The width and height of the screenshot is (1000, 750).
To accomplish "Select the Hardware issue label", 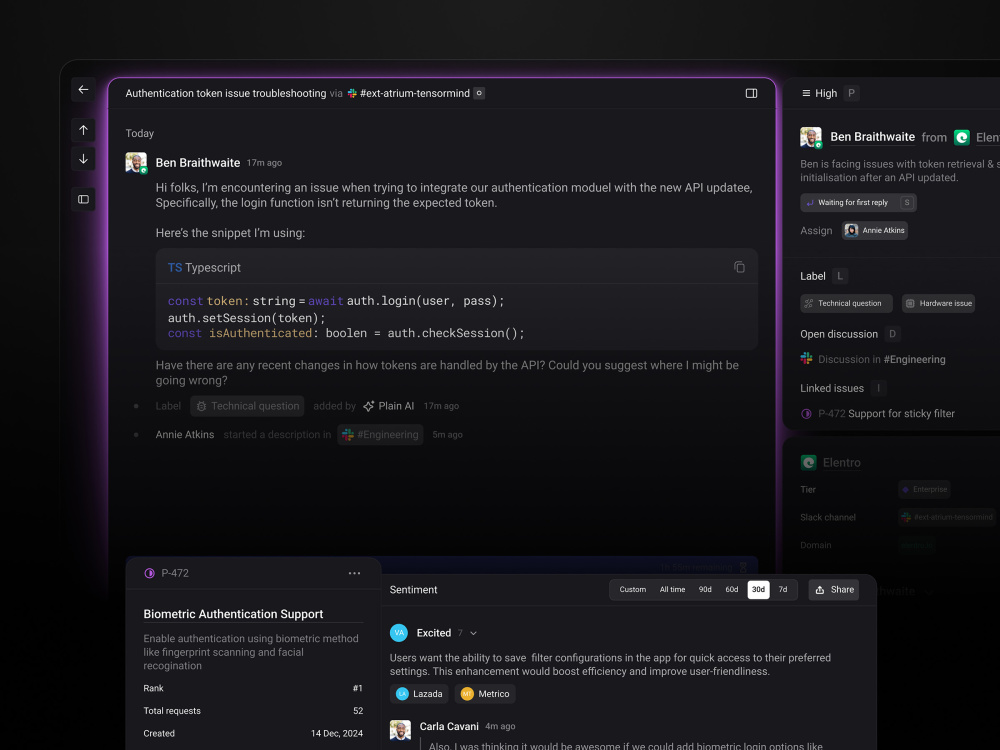I will [938, 304].
